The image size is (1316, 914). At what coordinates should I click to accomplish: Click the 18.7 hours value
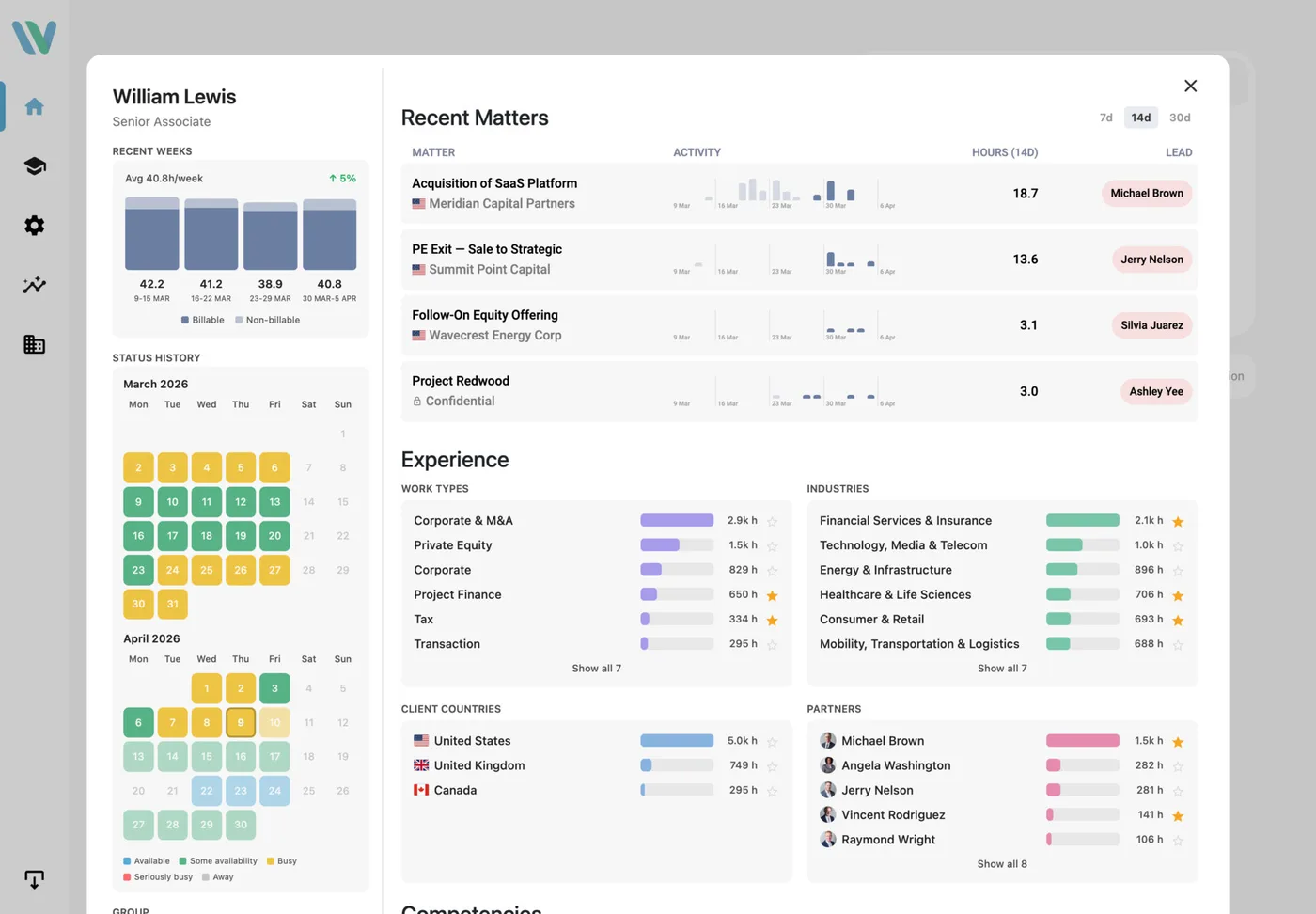1026,194
